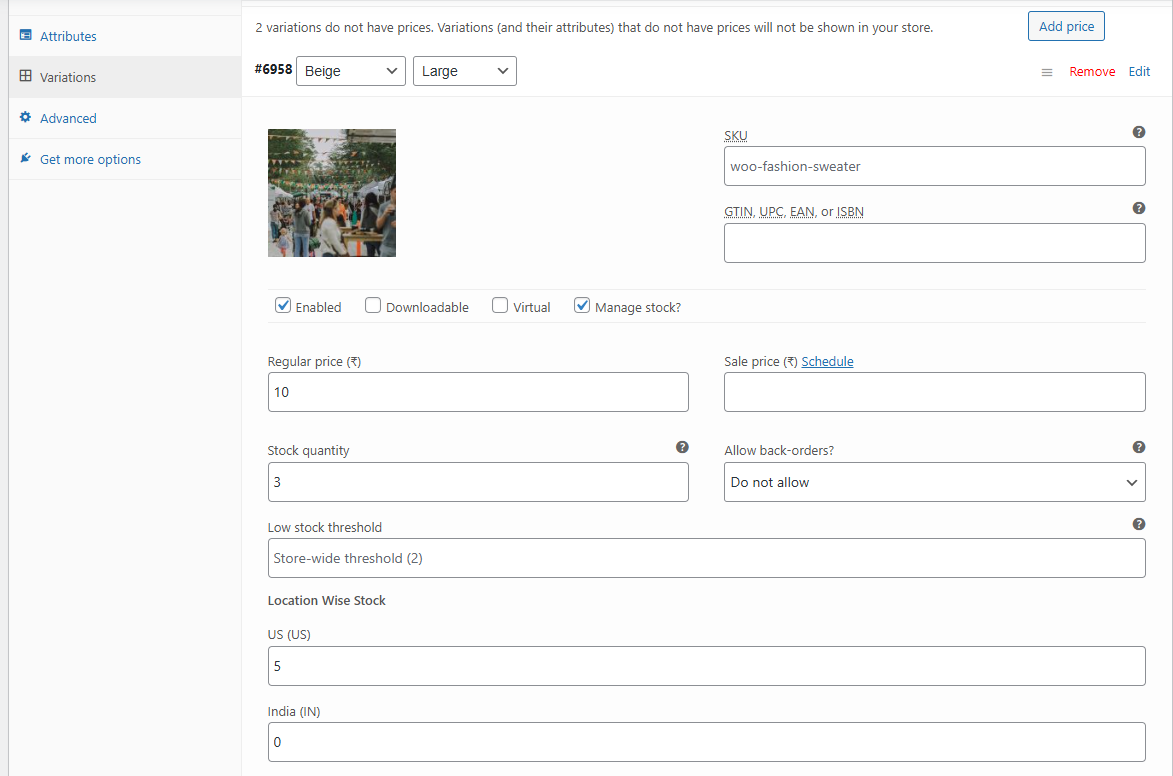Click the help icon next to SKU
This screenshot has height=776, width=1173.
click(1138, 132)
